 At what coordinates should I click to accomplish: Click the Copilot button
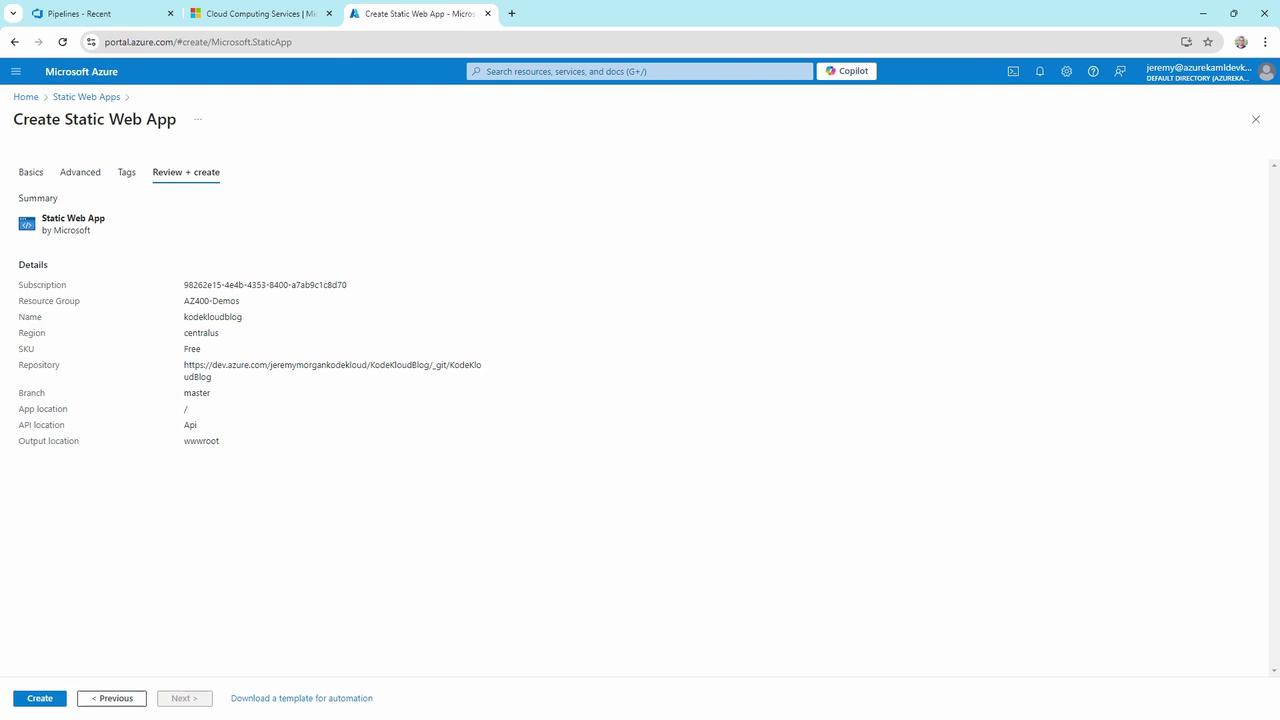tap(846, 71)
